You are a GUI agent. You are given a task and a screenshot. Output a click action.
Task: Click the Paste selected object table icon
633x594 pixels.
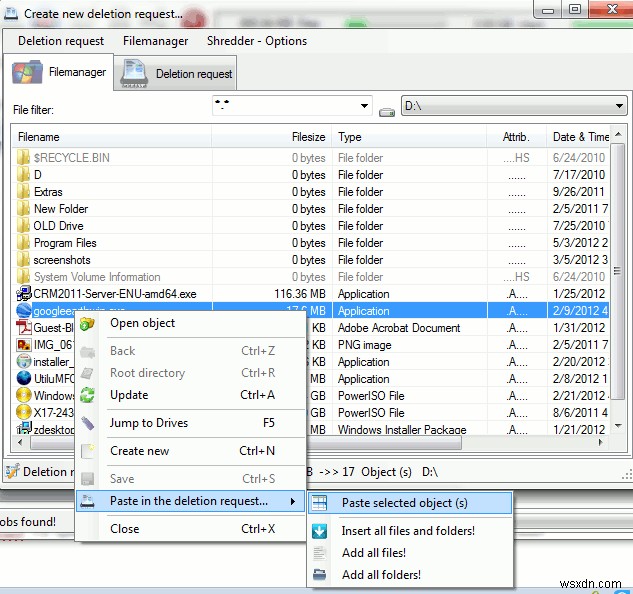coord(319,503)
